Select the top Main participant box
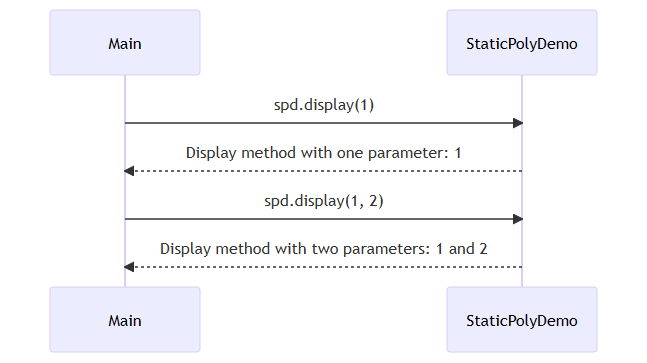Screen dimensions: 647x363 pyautogui.click(x=125, y=42)
